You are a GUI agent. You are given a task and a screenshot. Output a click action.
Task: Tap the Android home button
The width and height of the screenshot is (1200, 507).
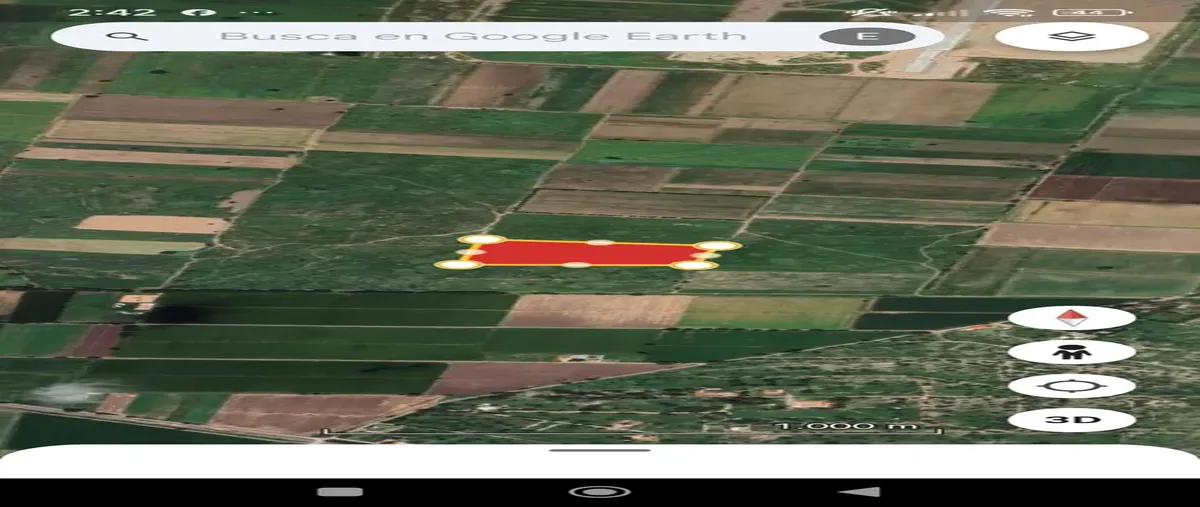click(x=599, y=492)
